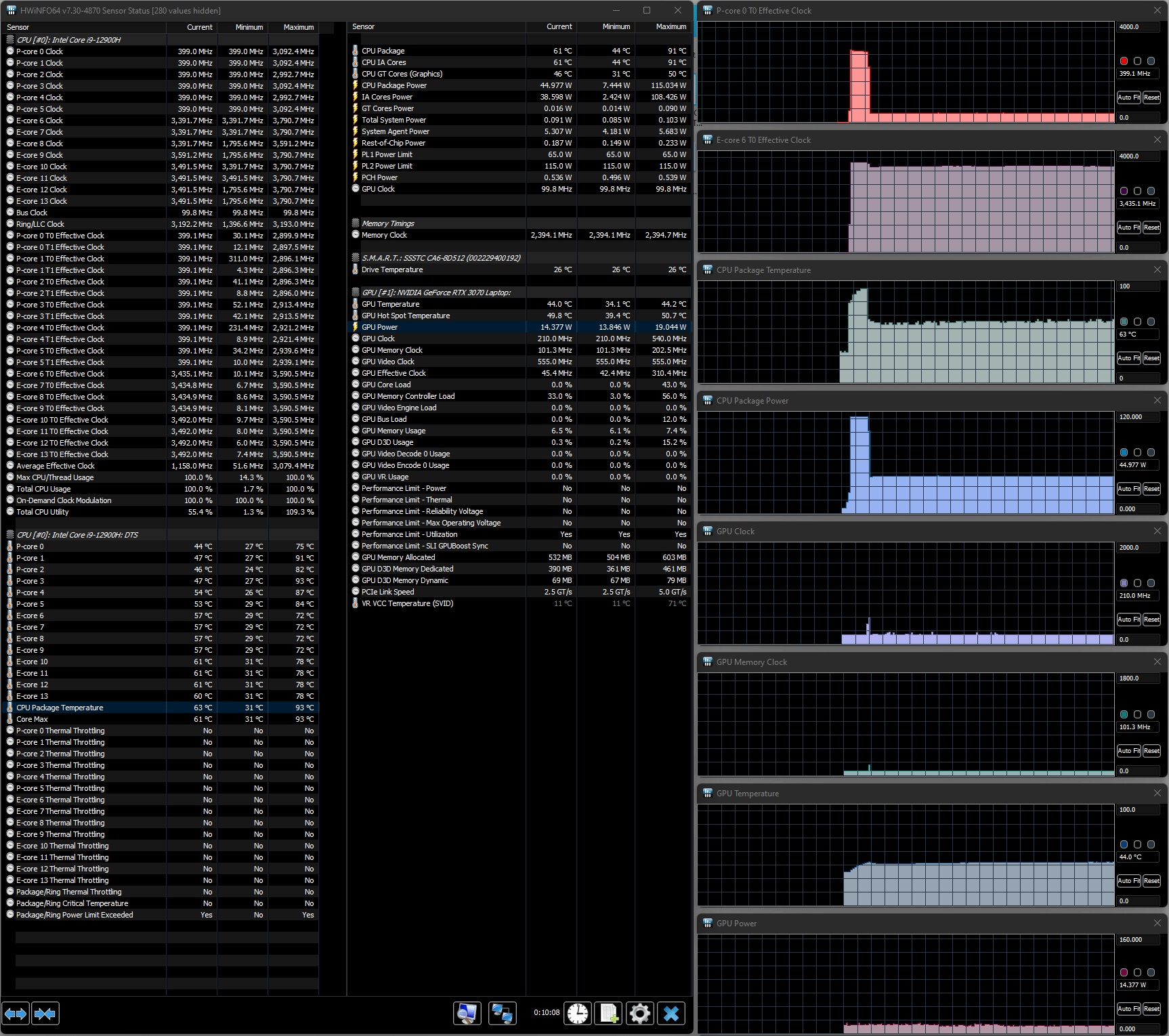Click the chip icon beside S.M.A.R.T. header
1169x1036 pixels.
pos(356,258)
